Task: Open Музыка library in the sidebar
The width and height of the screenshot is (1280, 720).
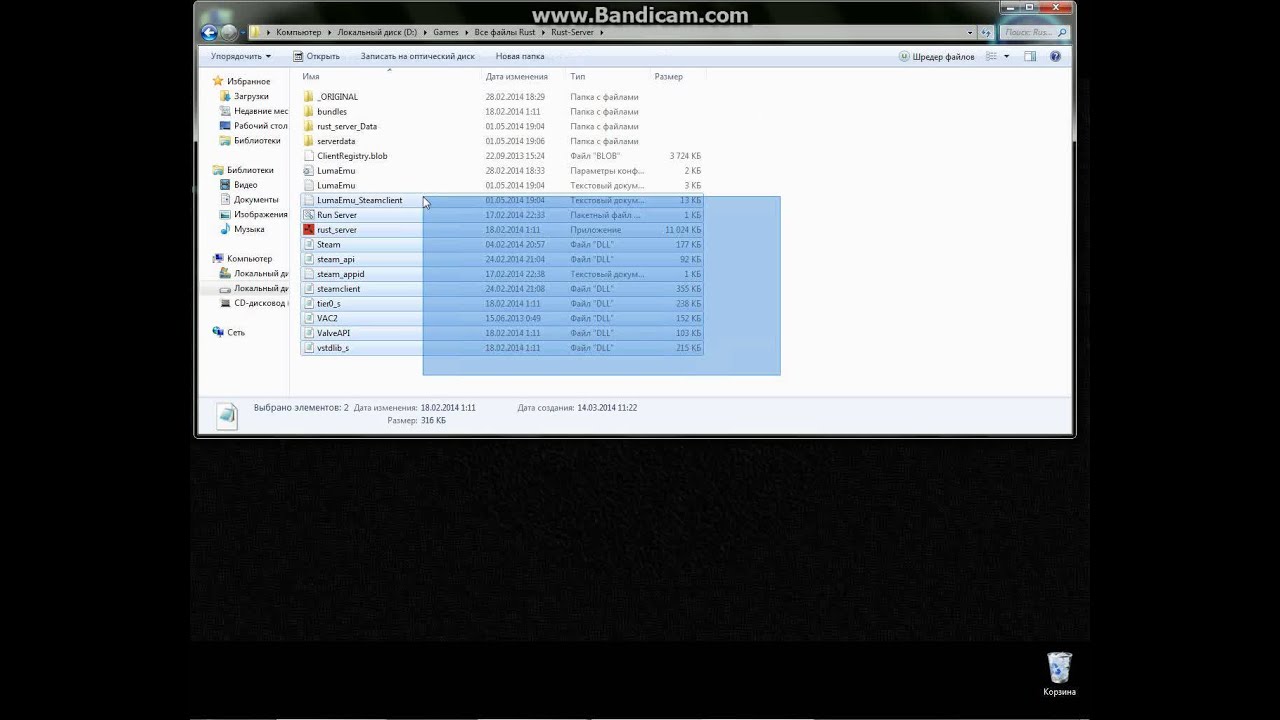Action: pos(249,229)
